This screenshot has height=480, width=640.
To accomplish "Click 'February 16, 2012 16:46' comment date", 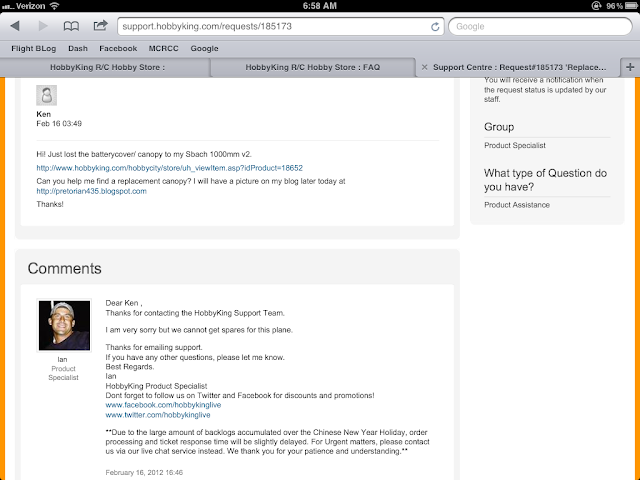I will click(x=144, y=473).
